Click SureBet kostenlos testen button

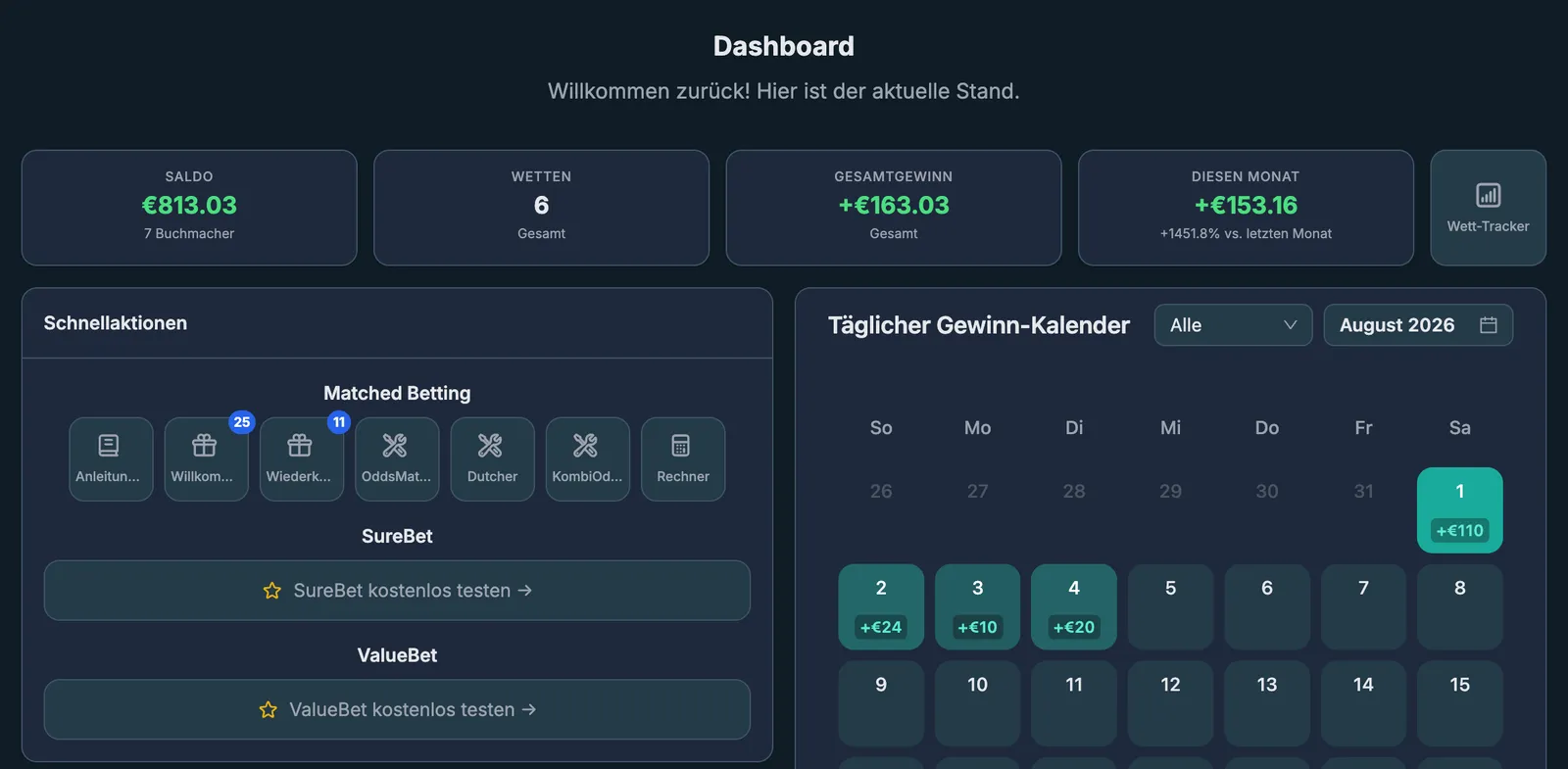(x=397, y=591)
